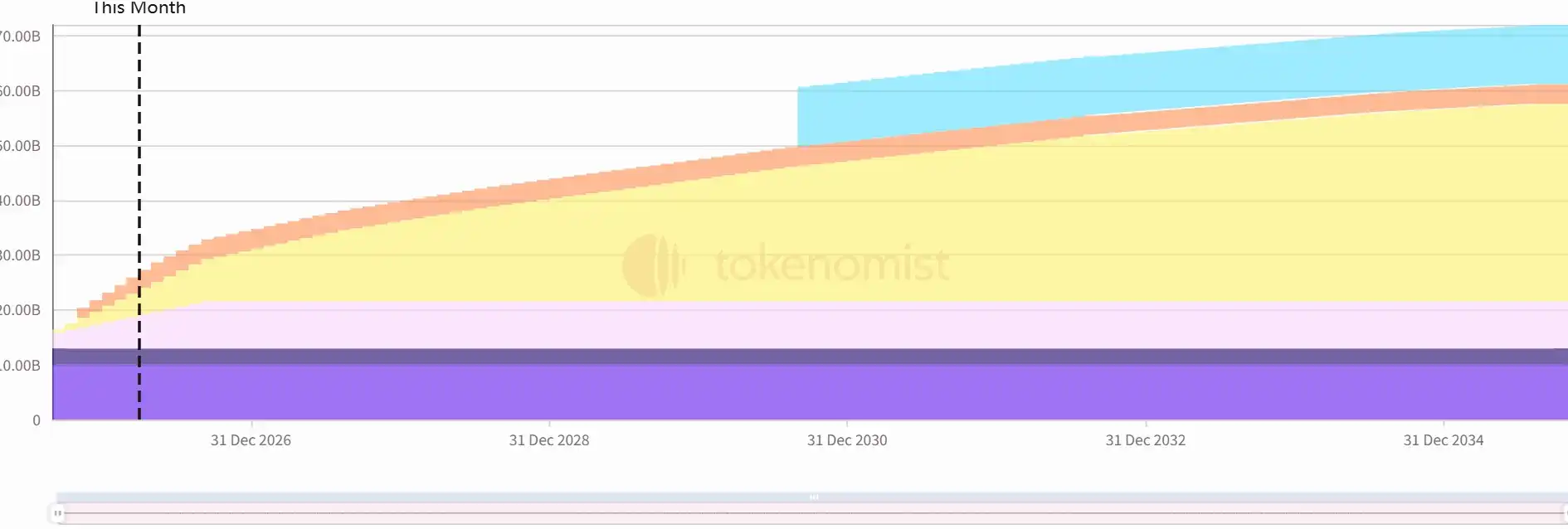Click the '31 Dec 2026' axis label

click(251, 440)
